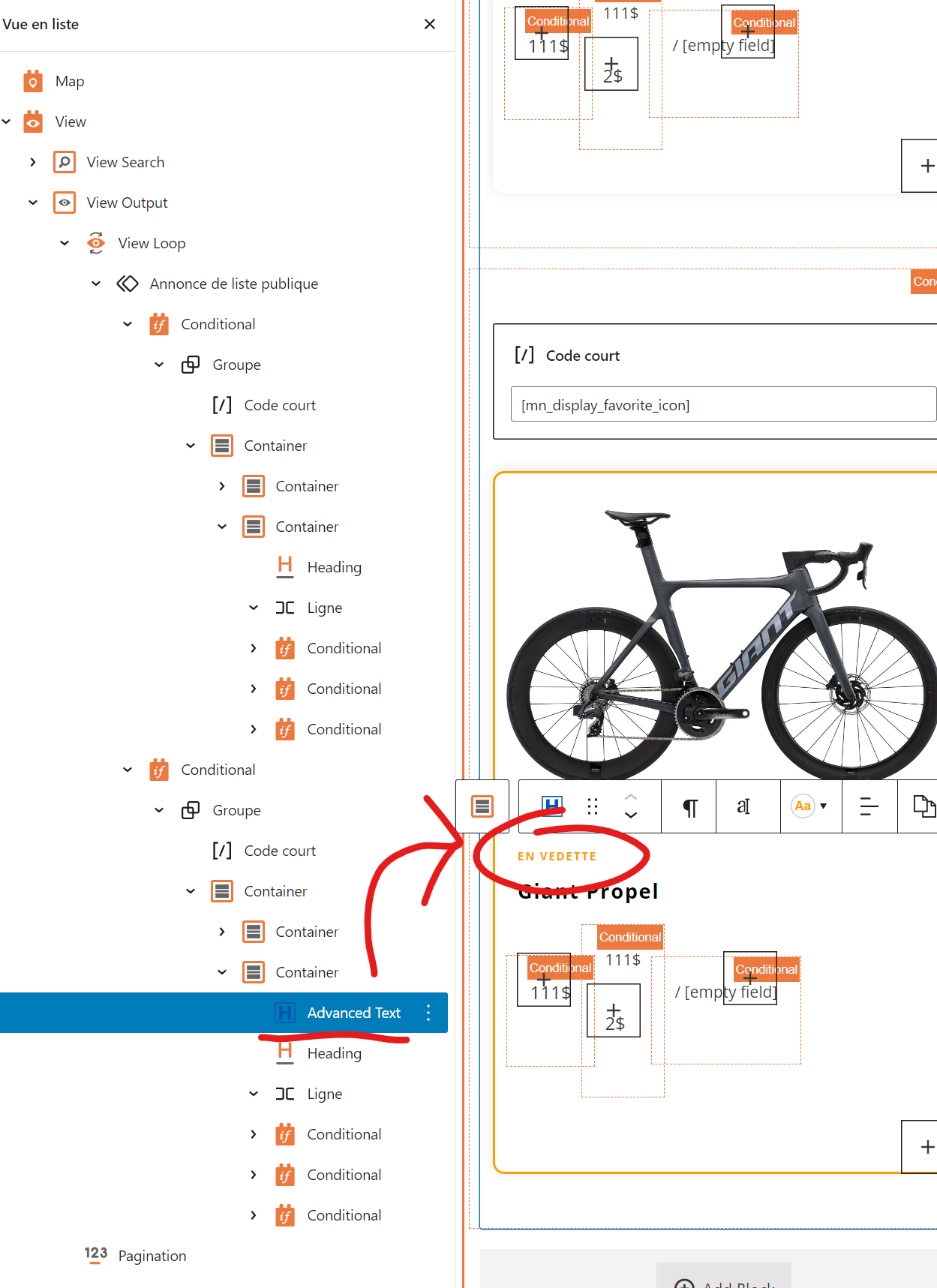Collapse the View tree node
Viewport: 937px width, 1288px height.
[7, 122]
